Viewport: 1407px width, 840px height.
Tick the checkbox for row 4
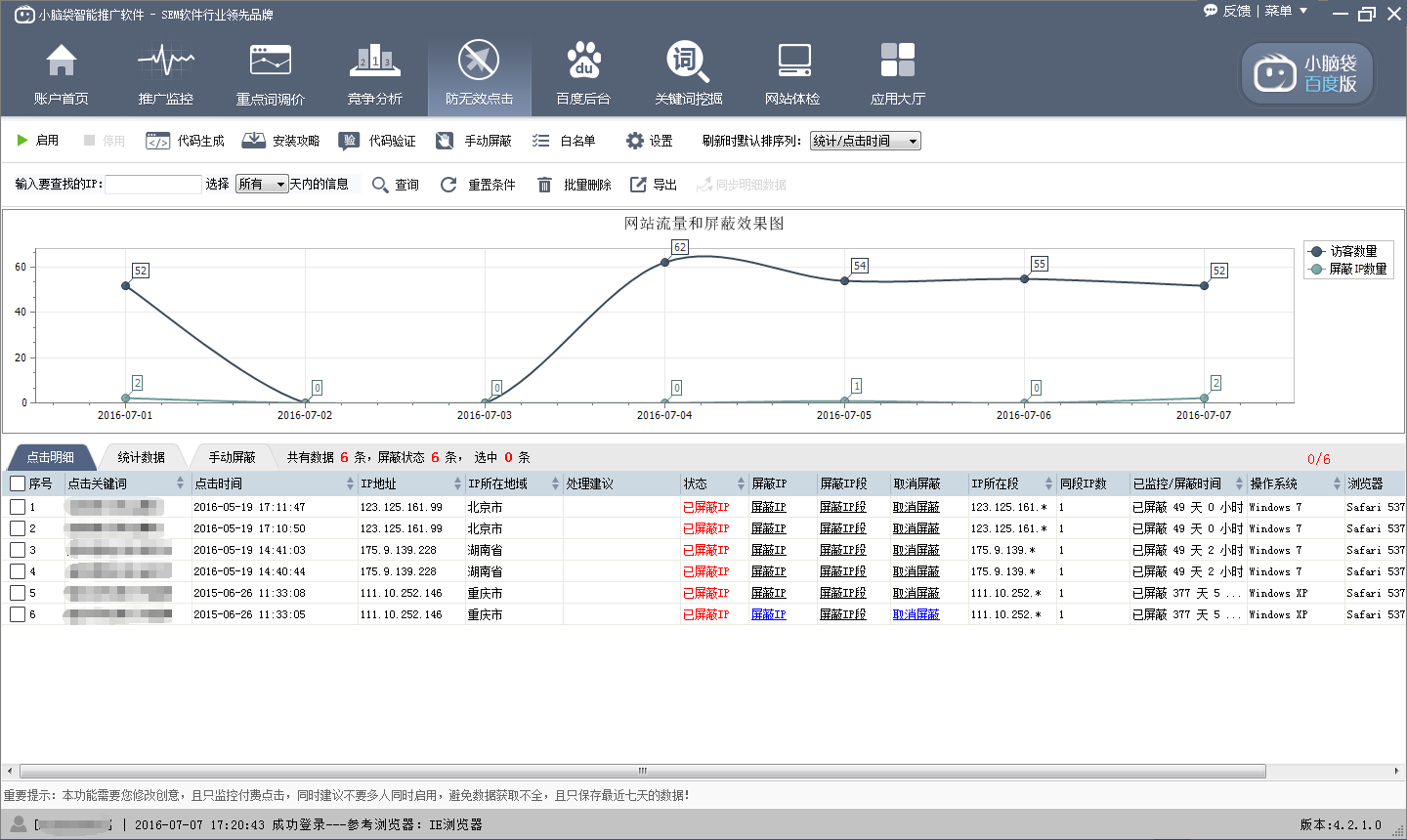coord(18,571)
